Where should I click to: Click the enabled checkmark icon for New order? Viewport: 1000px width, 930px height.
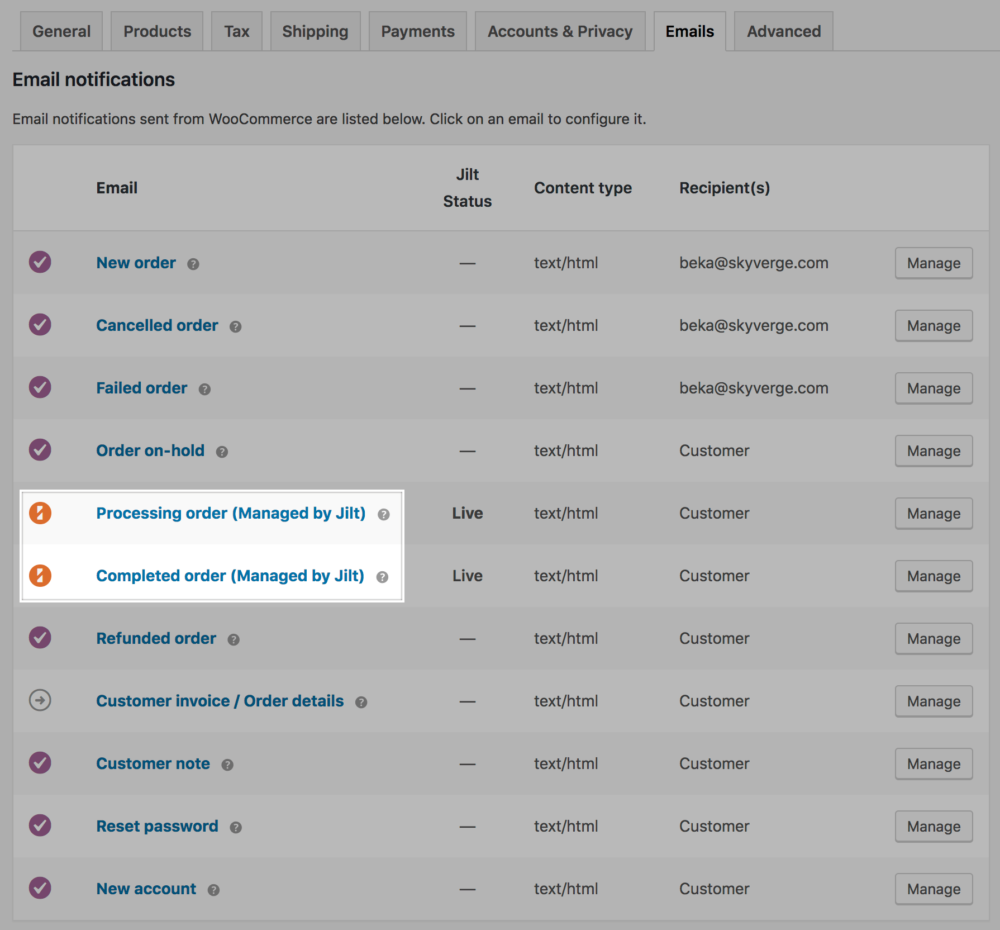[x=40, y=262]
